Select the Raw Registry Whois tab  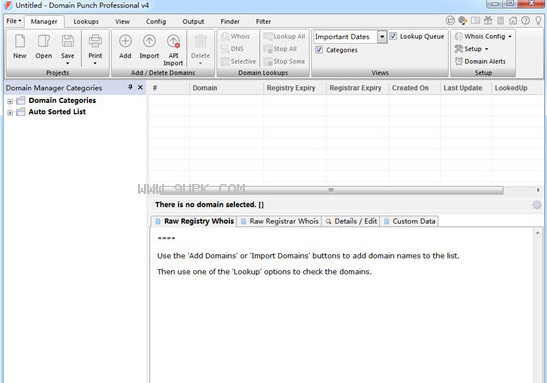point(194,221)
